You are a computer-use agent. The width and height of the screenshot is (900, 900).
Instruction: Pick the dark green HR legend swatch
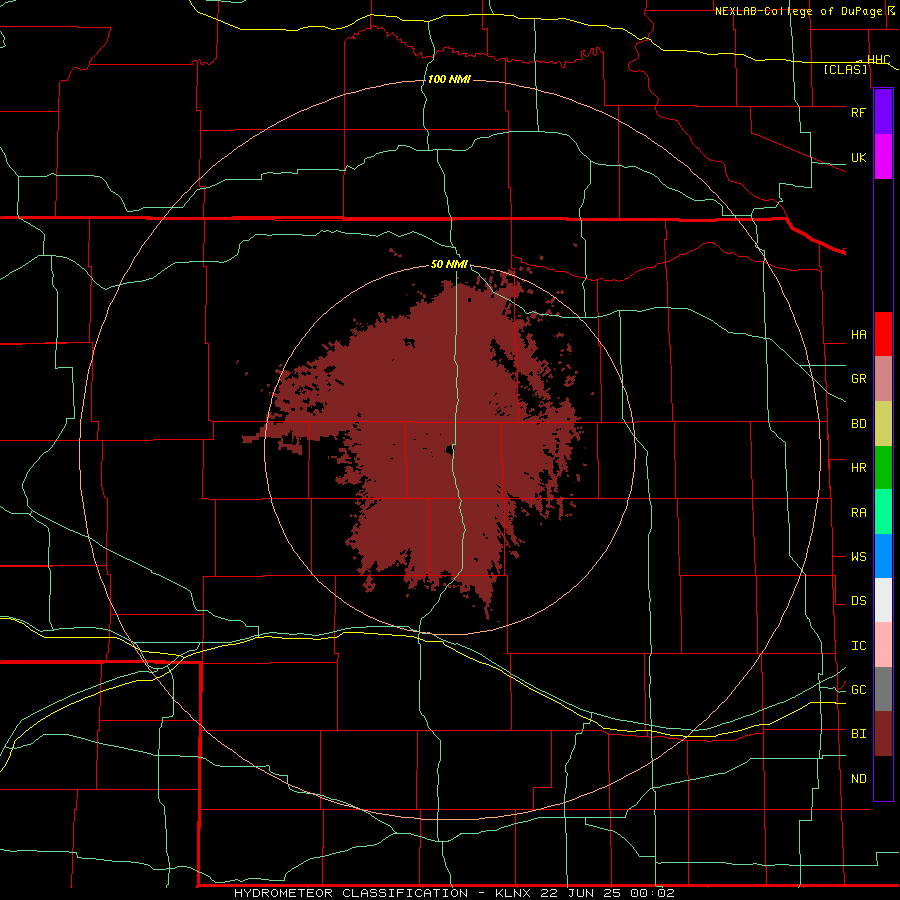coord(883,468)
